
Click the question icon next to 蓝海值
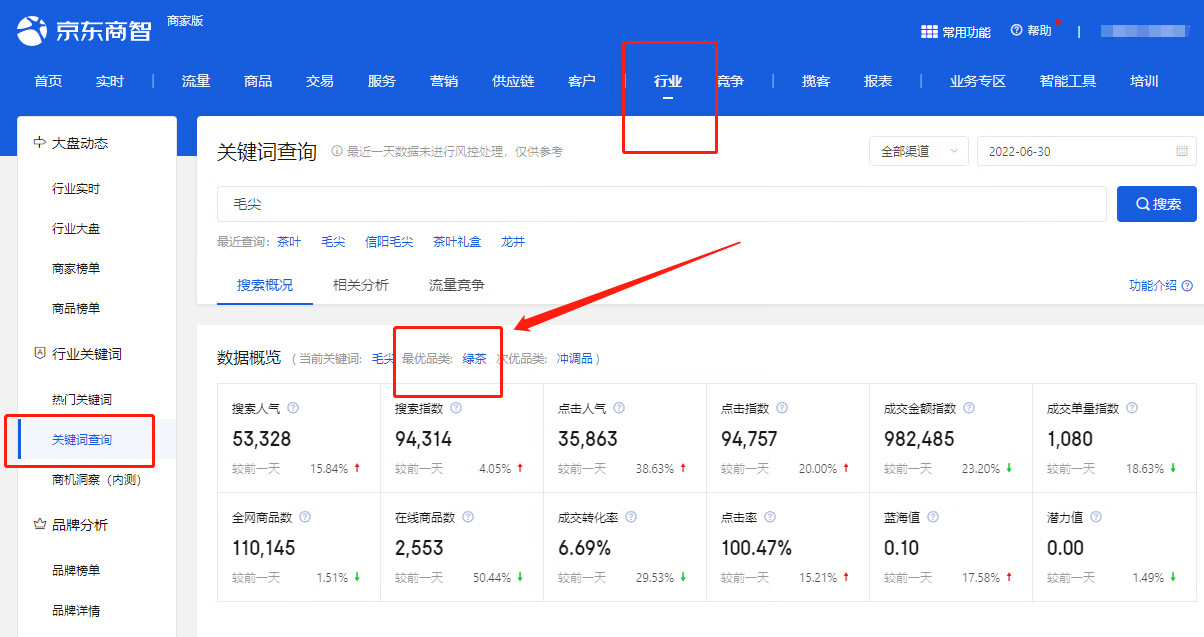(x=933, y=517)
